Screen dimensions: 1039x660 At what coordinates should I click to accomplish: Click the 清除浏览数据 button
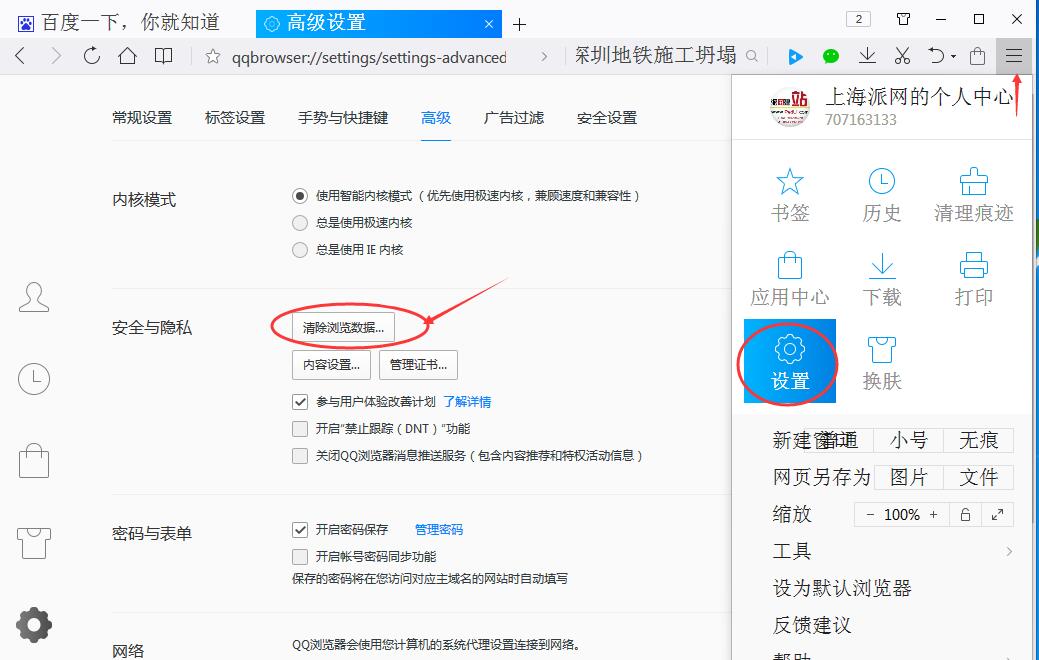click(343, 327)
